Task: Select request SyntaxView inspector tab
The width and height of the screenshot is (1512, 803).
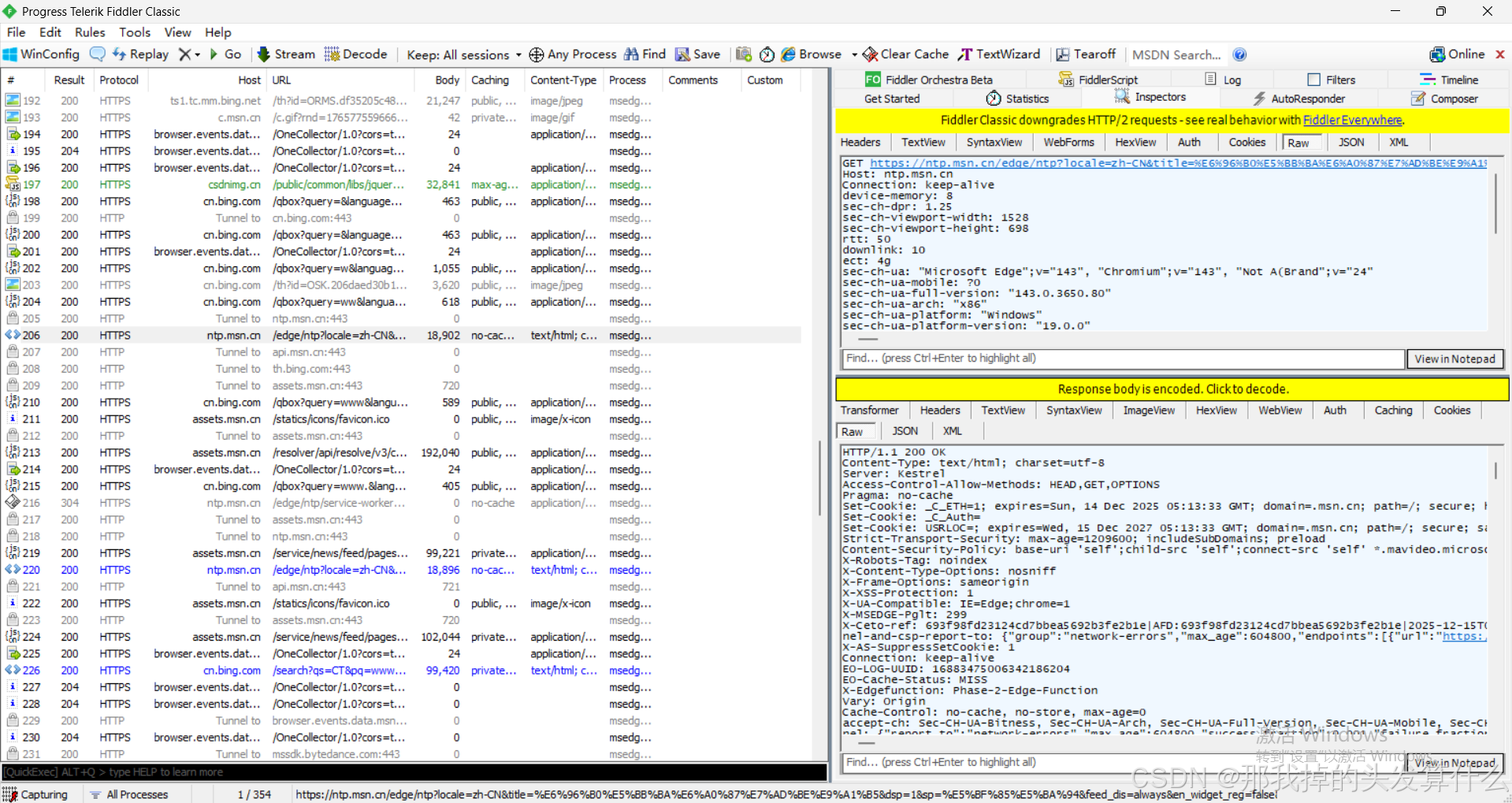Action: point(994,143)
